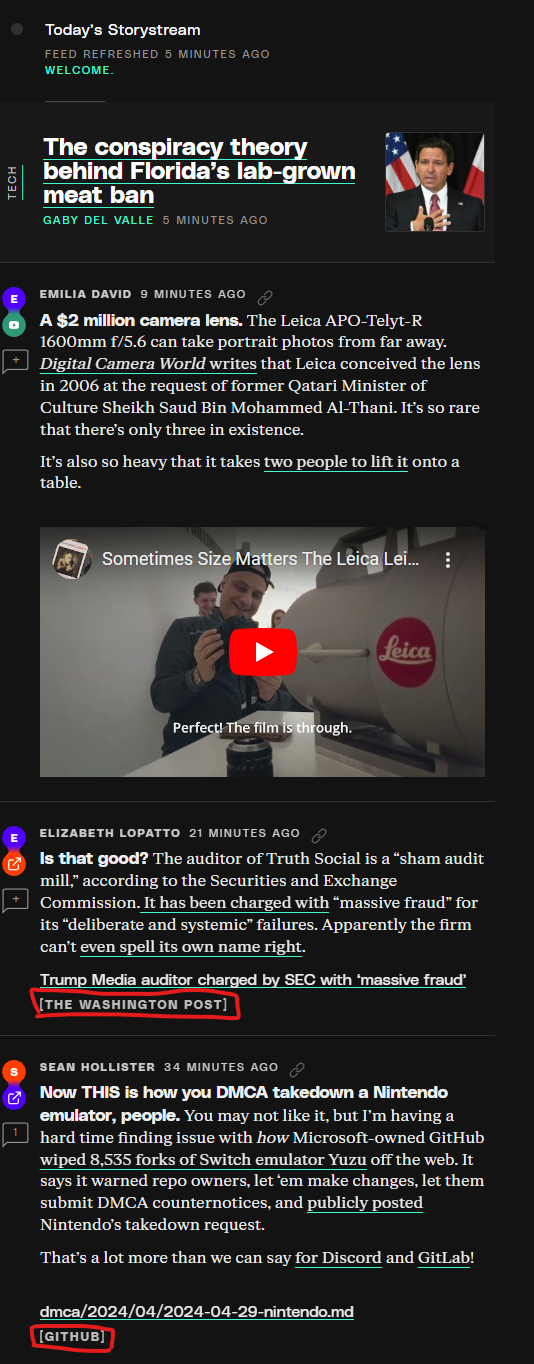Open the Trump Media auditor Washington Post link
This screenshot has height=1364, width=534.
tap(253, 980)
